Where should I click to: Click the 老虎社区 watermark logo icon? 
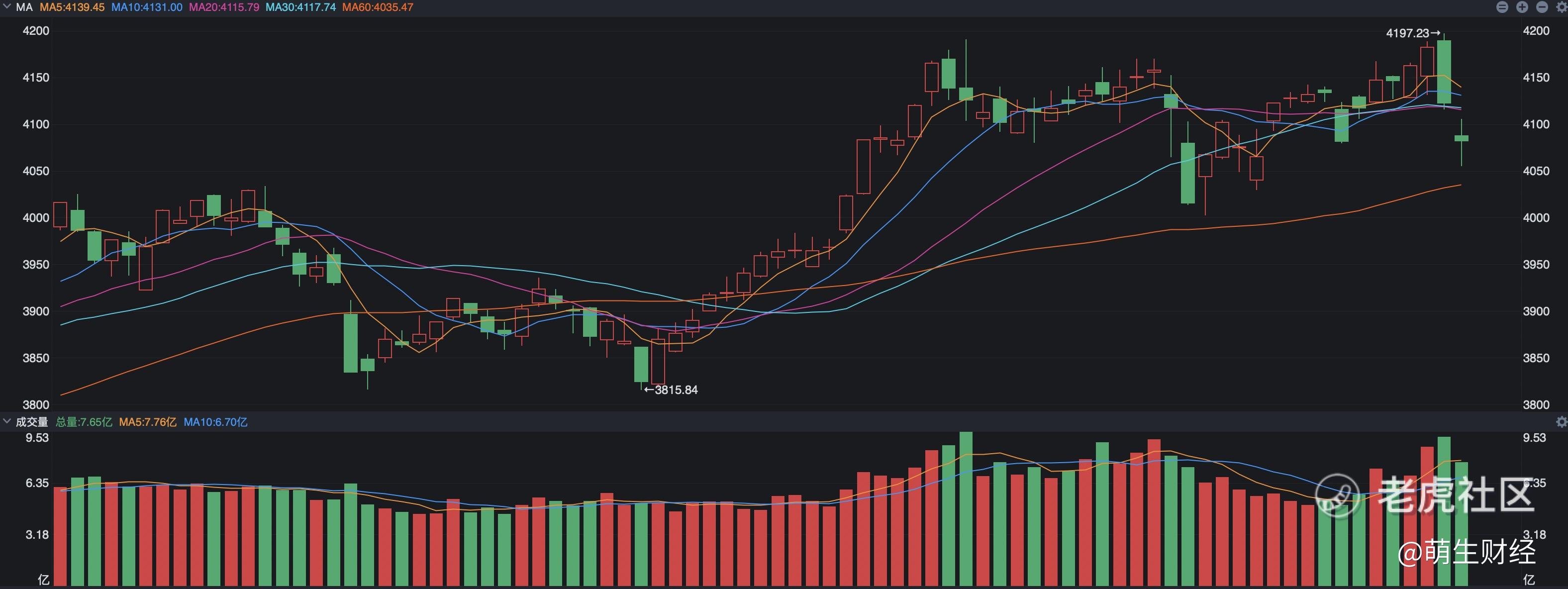[1337, 495]
